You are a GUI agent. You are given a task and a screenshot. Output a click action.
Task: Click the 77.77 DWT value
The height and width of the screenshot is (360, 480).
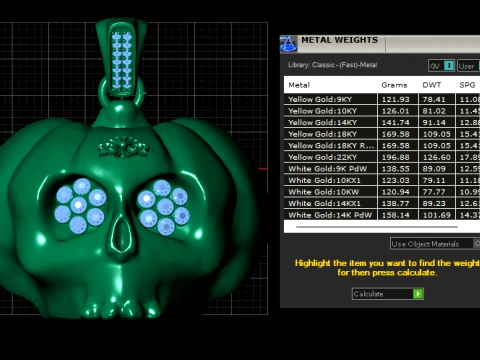(x=434, y=192)
